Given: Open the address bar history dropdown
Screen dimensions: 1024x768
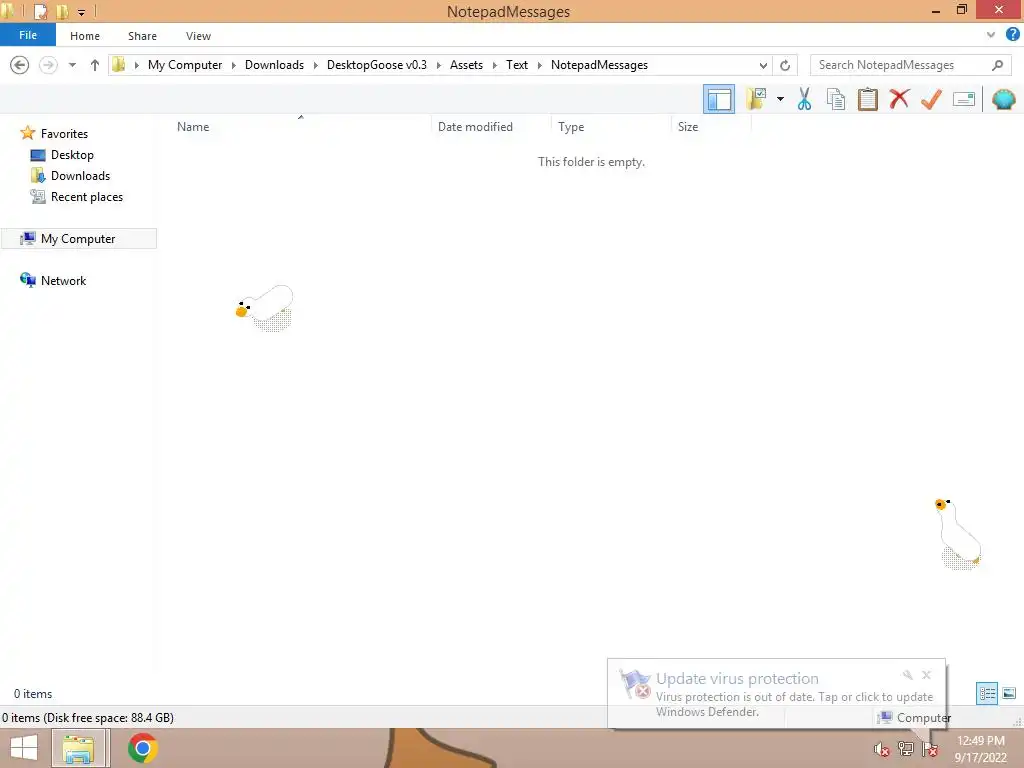Looking at the screenshot, I should (763, 65).
